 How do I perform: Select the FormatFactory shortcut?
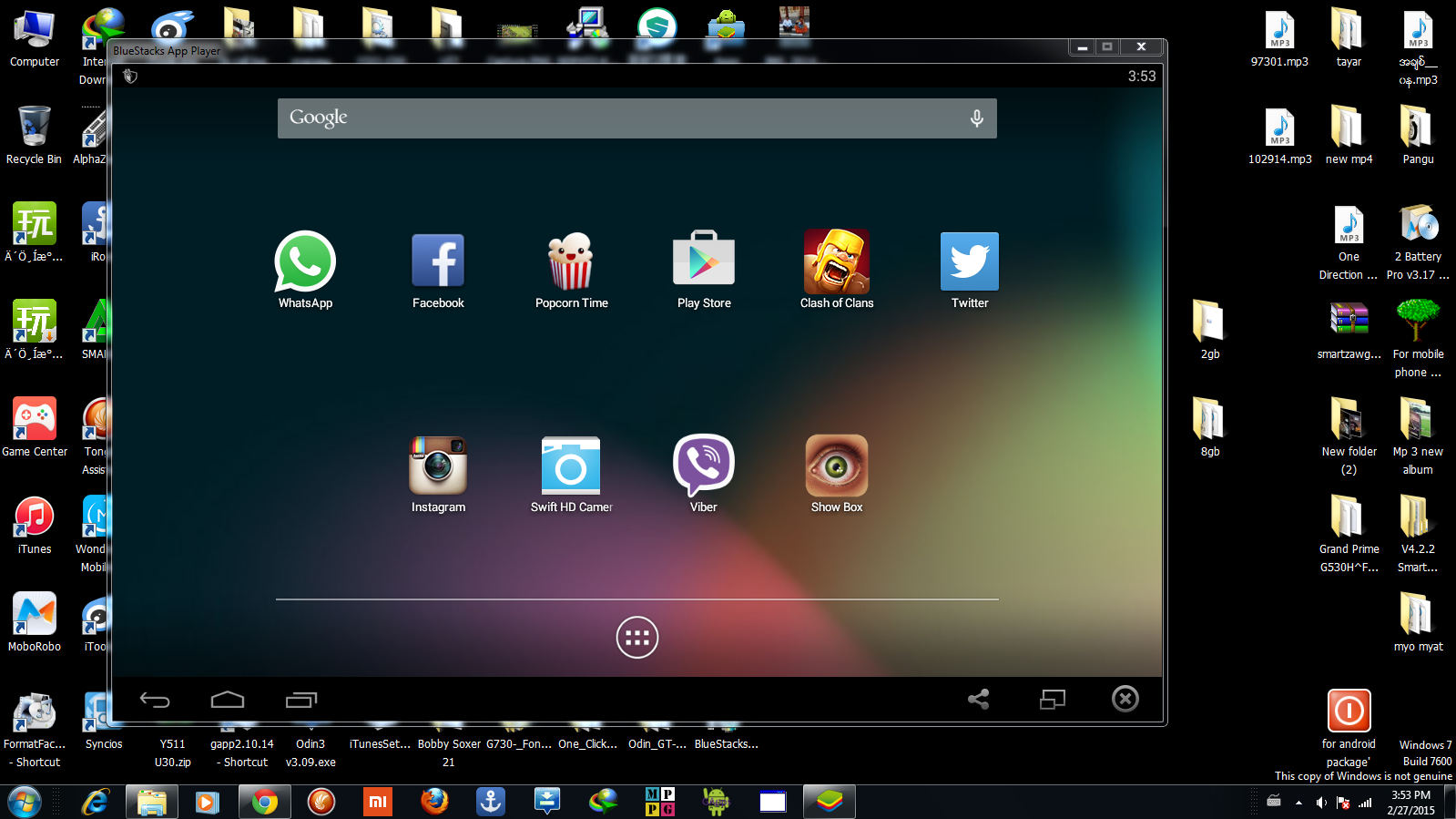[x=35, y=730]
